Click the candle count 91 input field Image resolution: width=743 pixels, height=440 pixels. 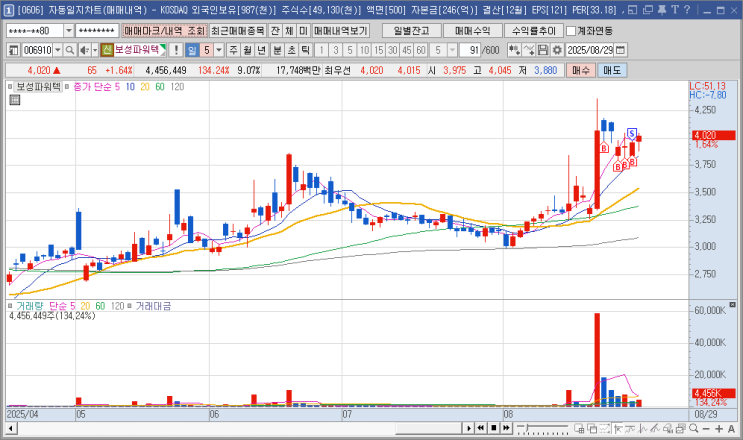click(470, 50)
